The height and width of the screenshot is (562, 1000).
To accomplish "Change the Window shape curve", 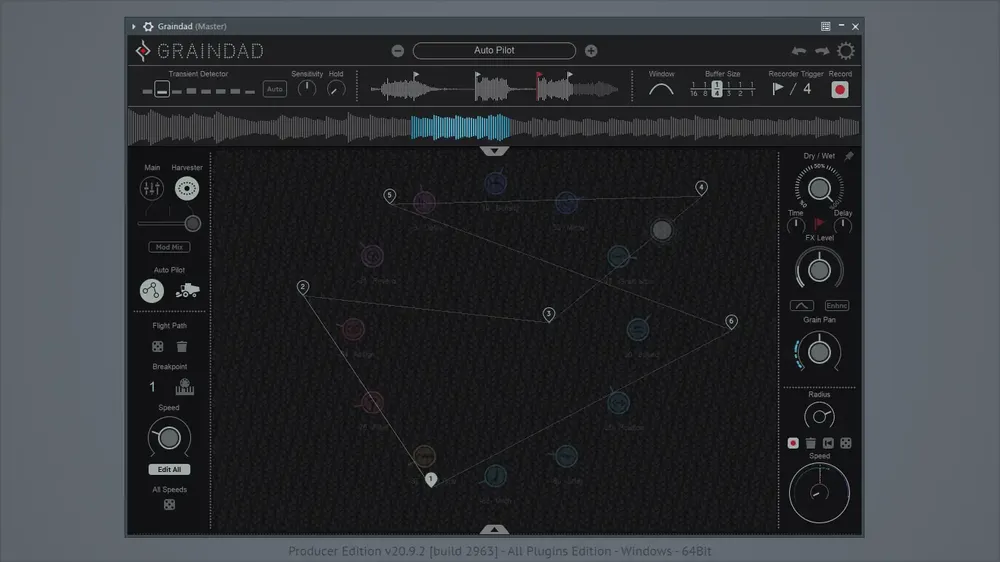I will [661, 89].
